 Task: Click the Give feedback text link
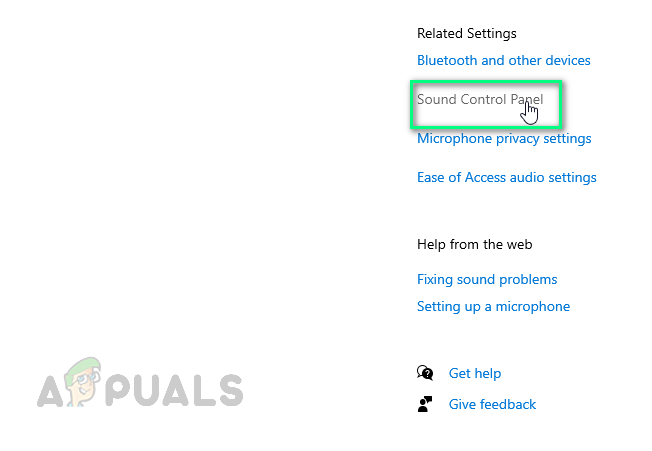pyautogui.click(x=492, y=404)
